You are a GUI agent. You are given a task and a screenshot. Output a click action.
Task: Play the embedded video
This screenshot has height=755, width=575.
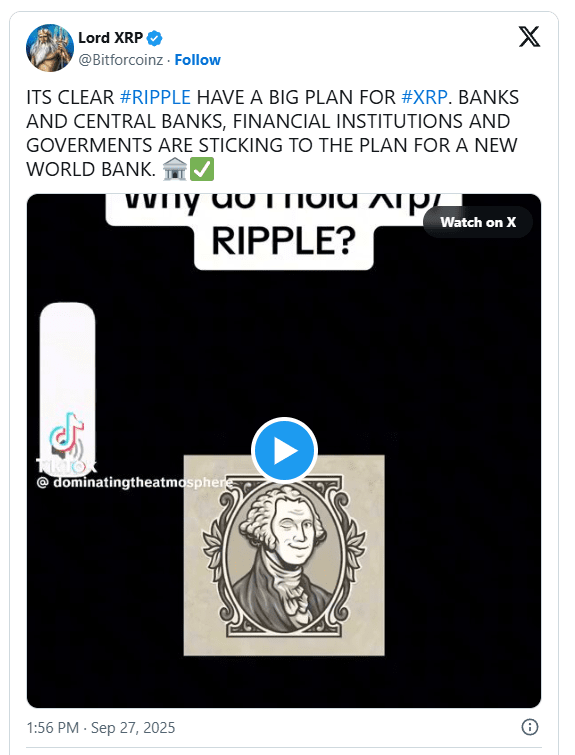284,450
